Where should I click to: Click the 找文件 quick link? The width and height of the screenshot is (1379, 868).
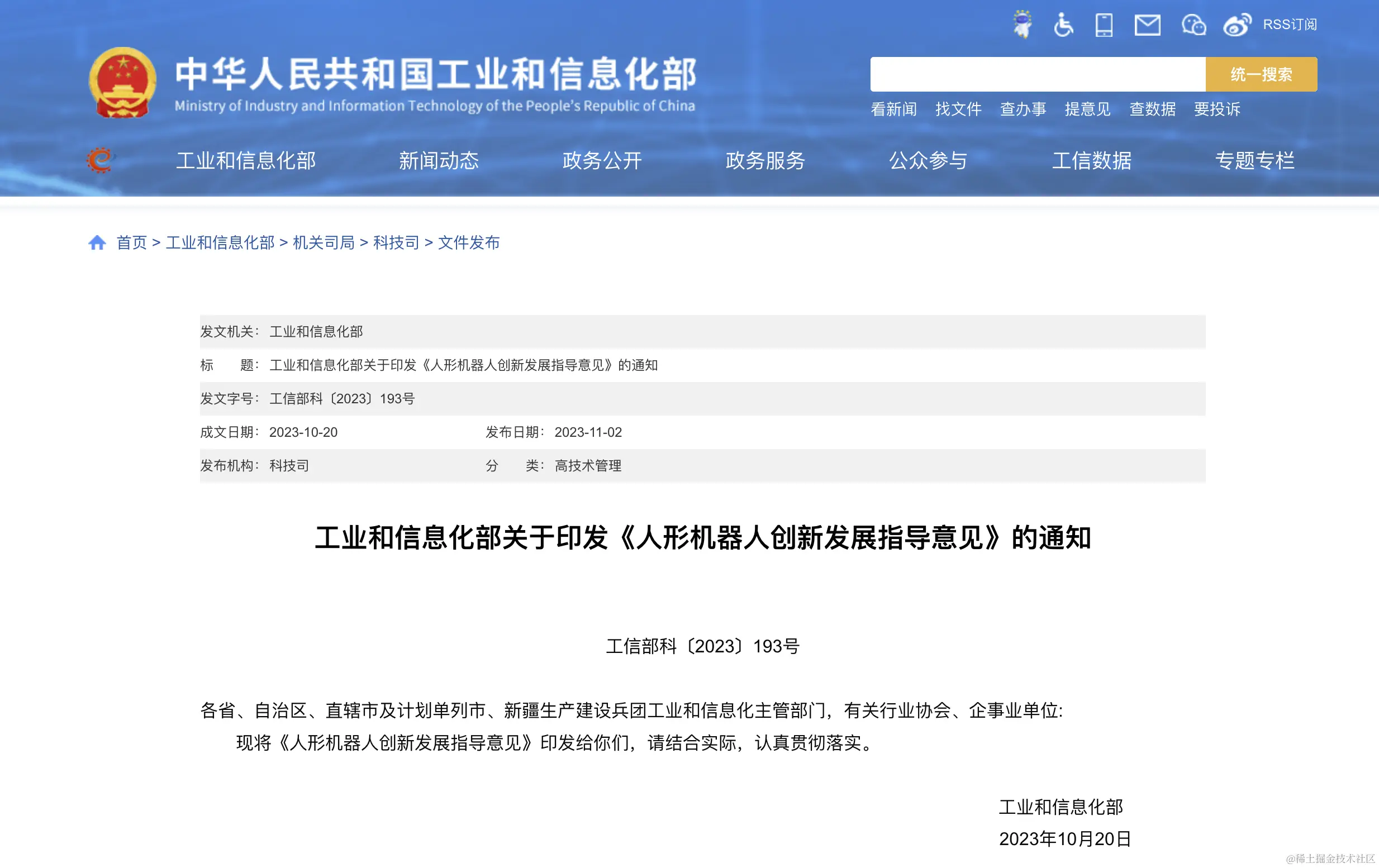point(958,109)
